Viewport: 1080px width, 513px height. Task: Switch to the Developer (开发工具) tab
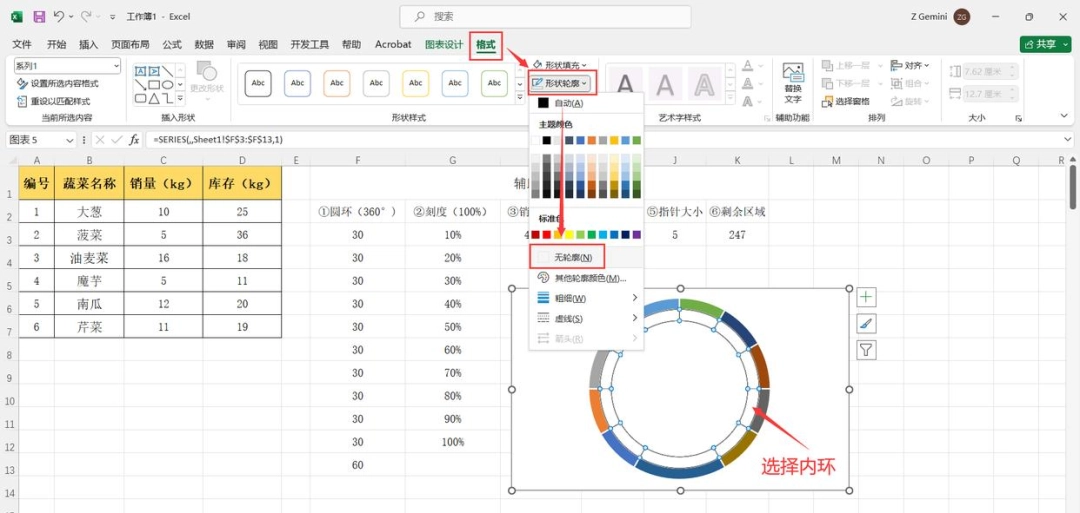pos(309,44)
